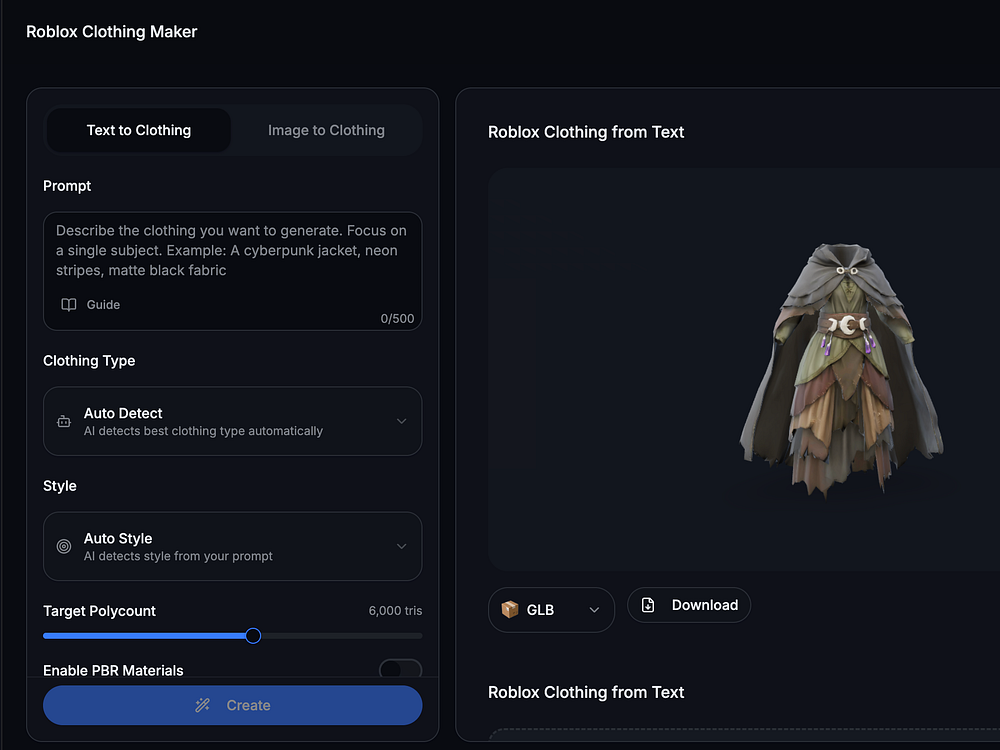Screen dimensions: 1000x750
Task: Click the package box icon beside GLB
Action: (510, 610)
